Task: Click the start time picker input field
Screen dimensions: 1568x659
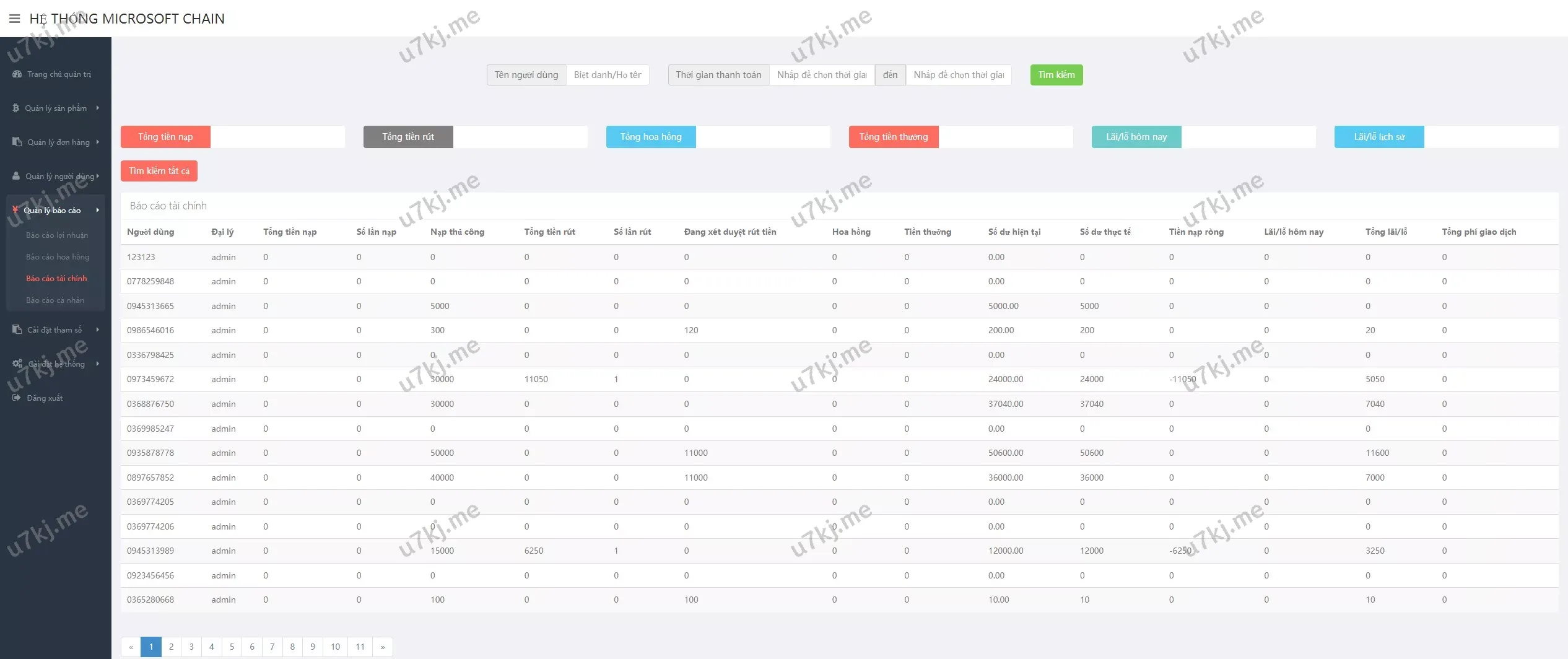Action: [822, 75]
